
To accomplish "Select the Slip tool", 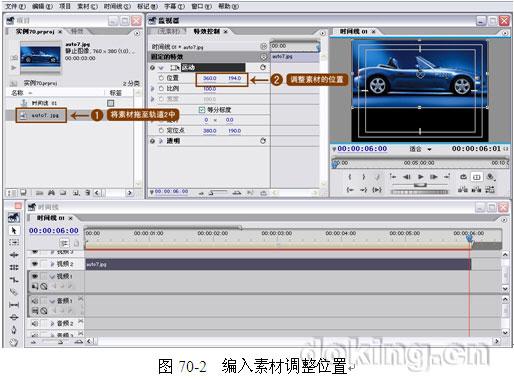I will (x=14, y=305).
